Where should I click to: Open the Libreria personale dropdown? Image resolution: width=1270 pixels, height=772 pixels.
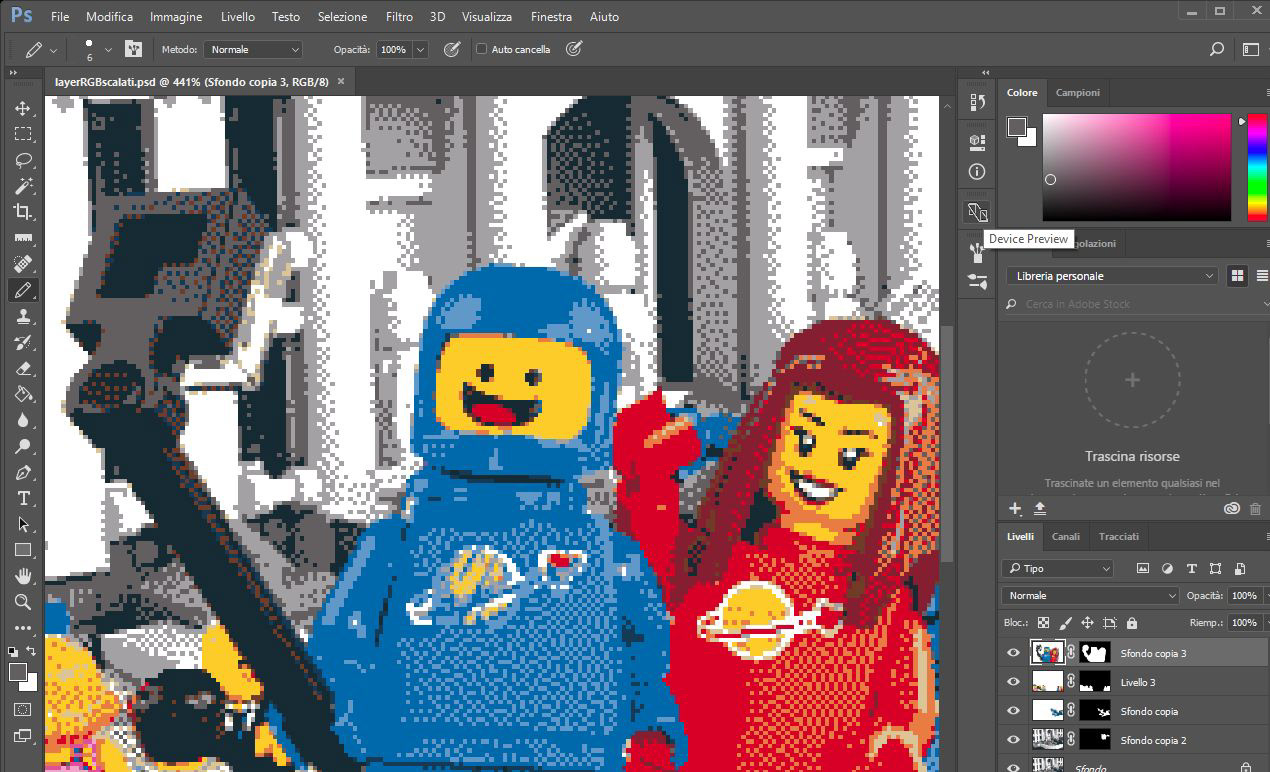click(x=1112, y=276)
